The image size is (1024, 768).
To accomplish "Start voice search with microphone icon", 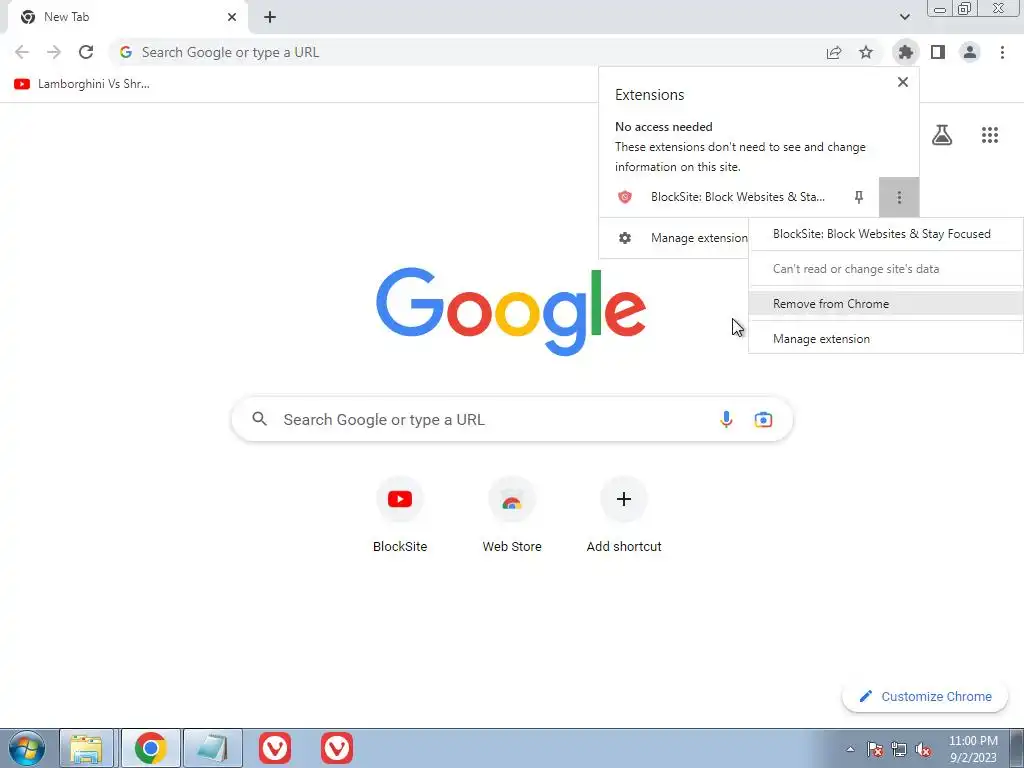I will (726, 419).
